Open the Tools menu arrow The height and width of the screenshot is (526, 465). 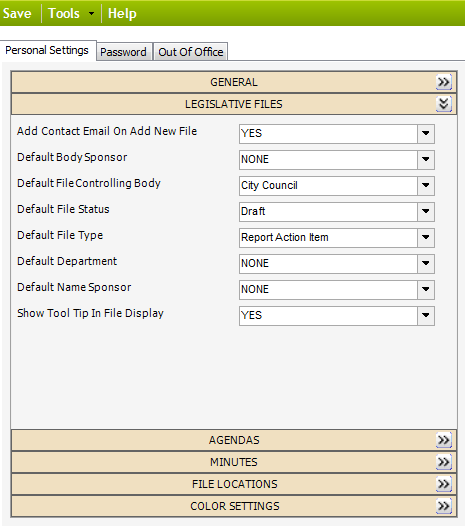pos(91,14)
